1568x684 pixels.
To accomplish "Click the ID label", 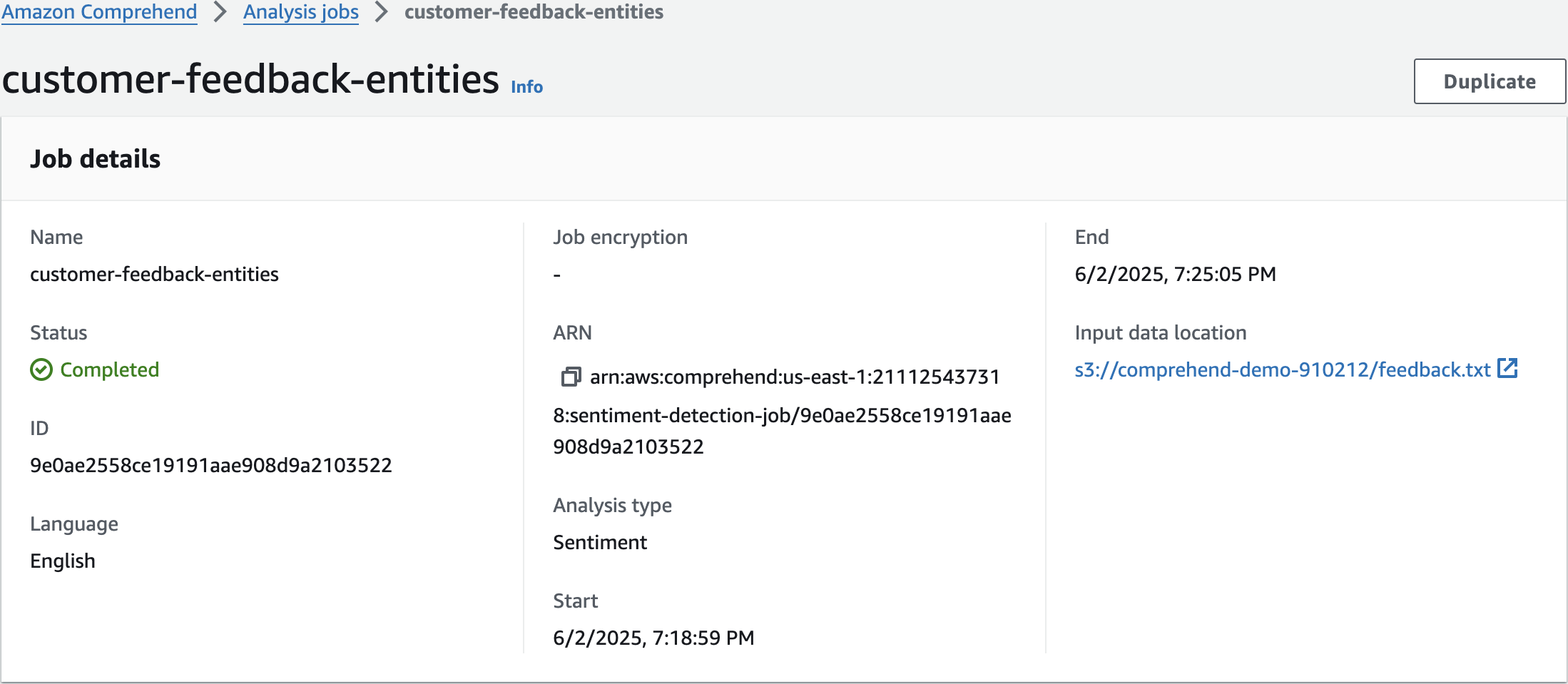I will point(39,428).
